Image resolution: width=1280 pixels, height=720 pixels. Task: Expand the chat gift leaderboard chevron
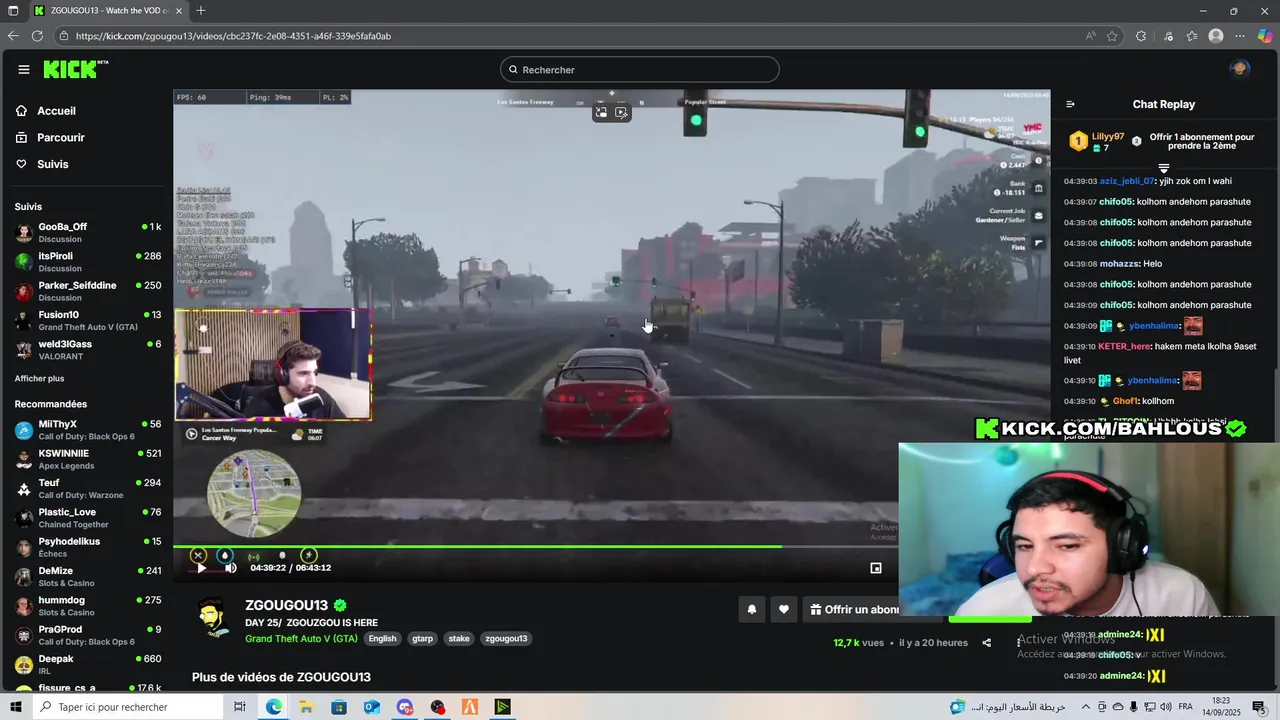pos(1164,168)
